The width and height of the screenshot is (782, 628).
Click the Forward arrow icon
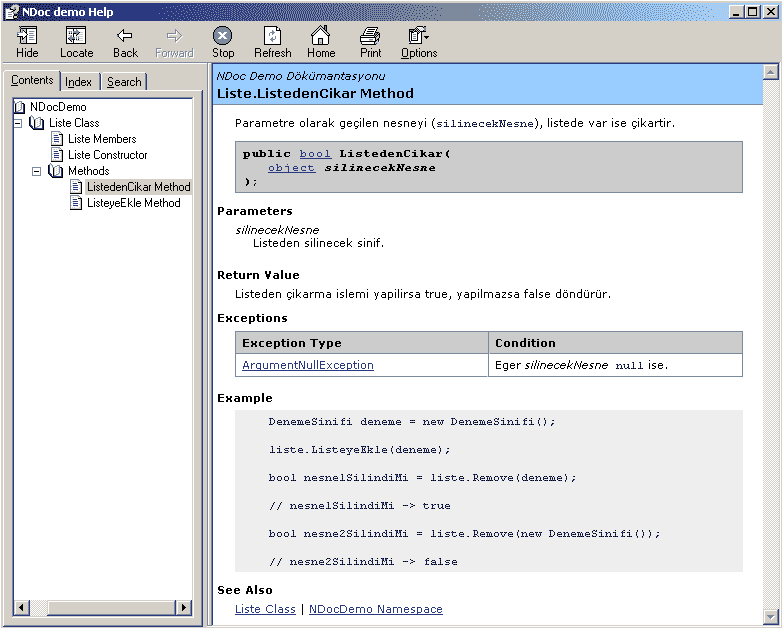(x=174, y=36)
